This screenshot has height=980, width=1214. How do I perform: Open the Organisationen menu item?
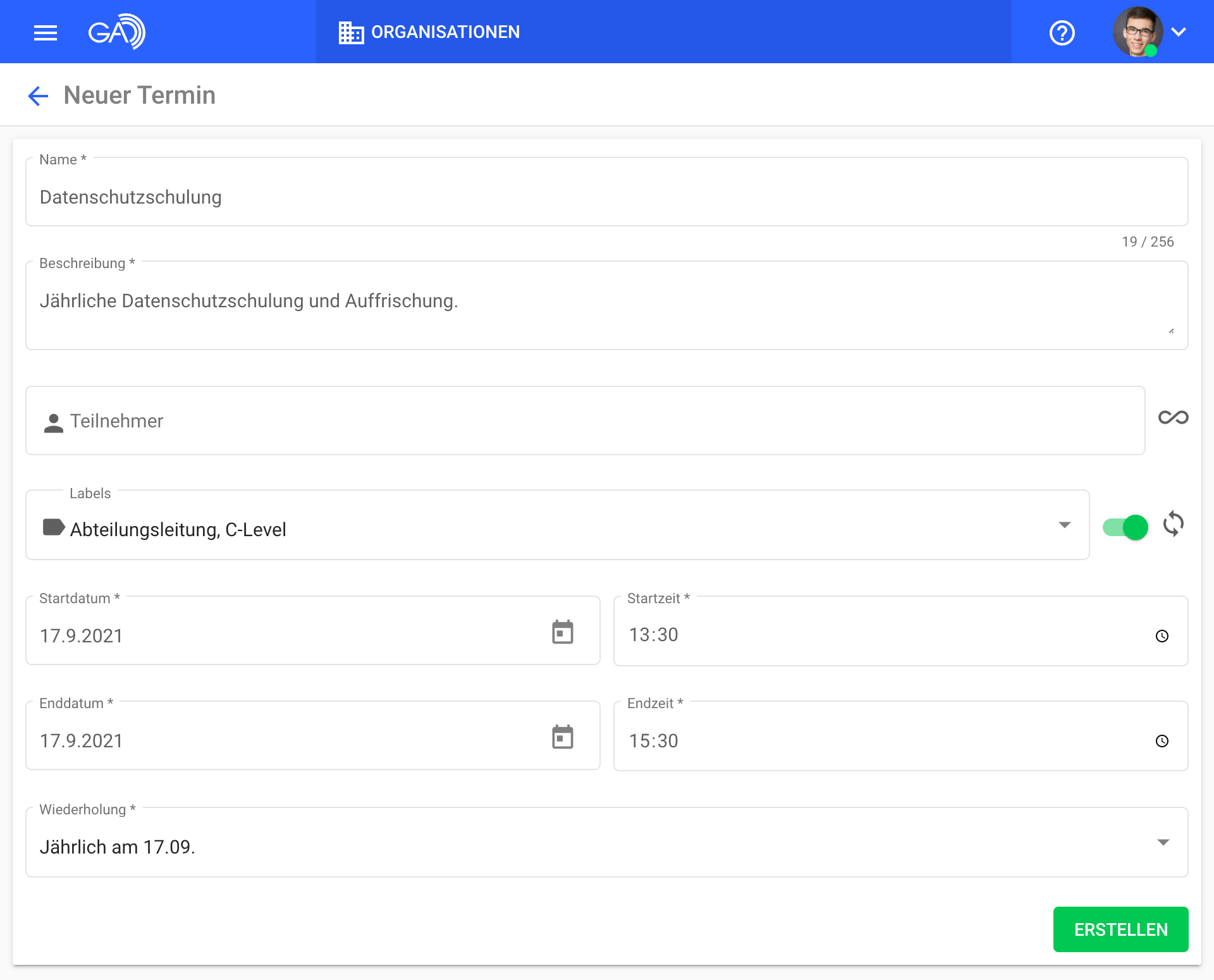click(430, 32)
